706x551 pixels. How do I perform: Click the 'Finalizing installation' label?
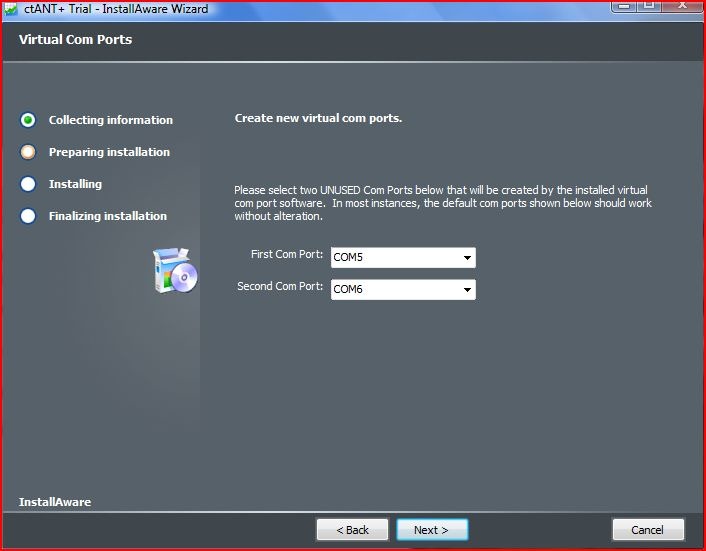point(108,216)
